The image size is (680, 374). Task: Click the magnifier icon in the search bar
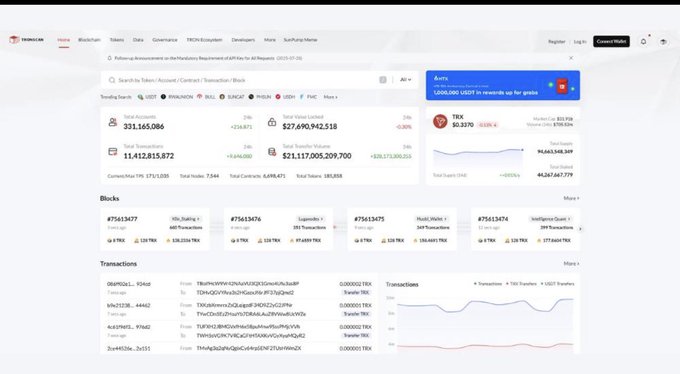pos(112,80)
